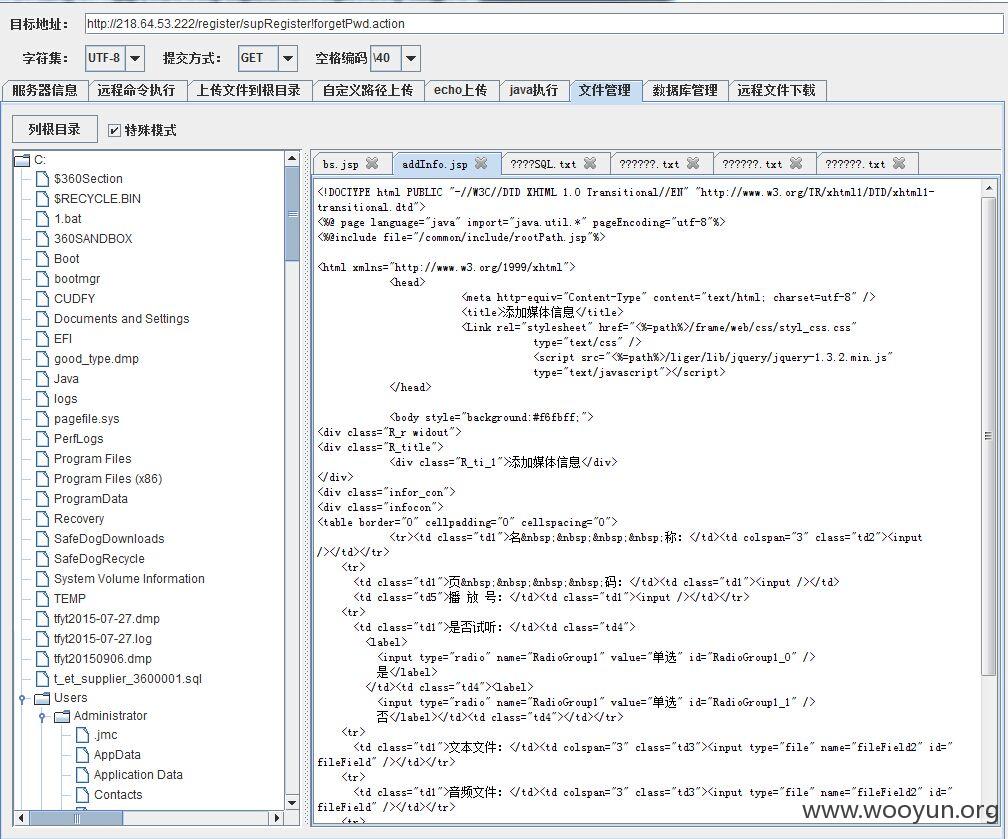The width and height of the screenshot is (1008, 839).
Task: Select System Volume Information entry
Action: pos(129,579)
